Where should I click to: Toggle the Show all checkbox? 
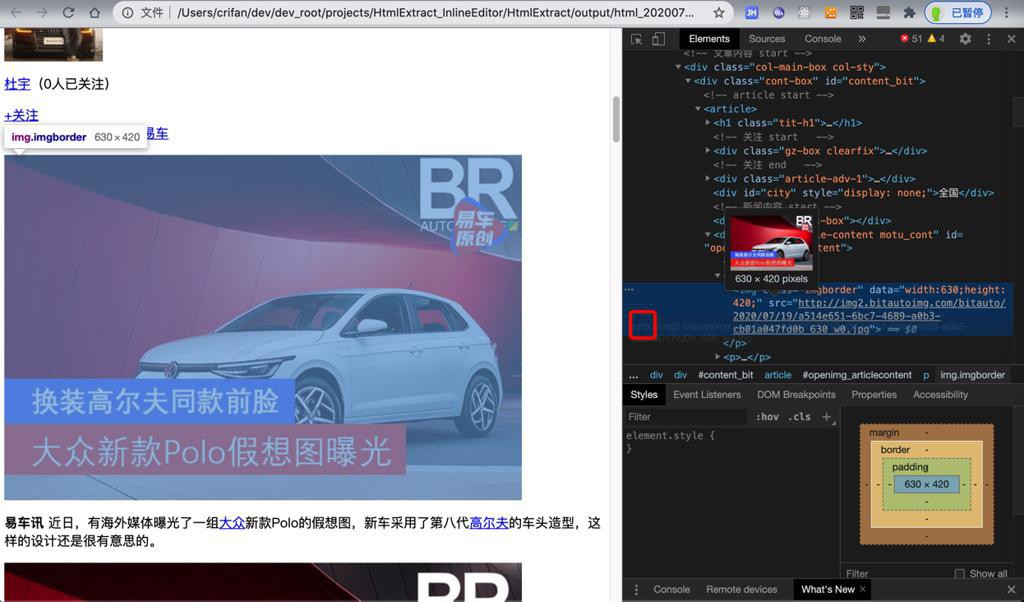pos(959,574)
